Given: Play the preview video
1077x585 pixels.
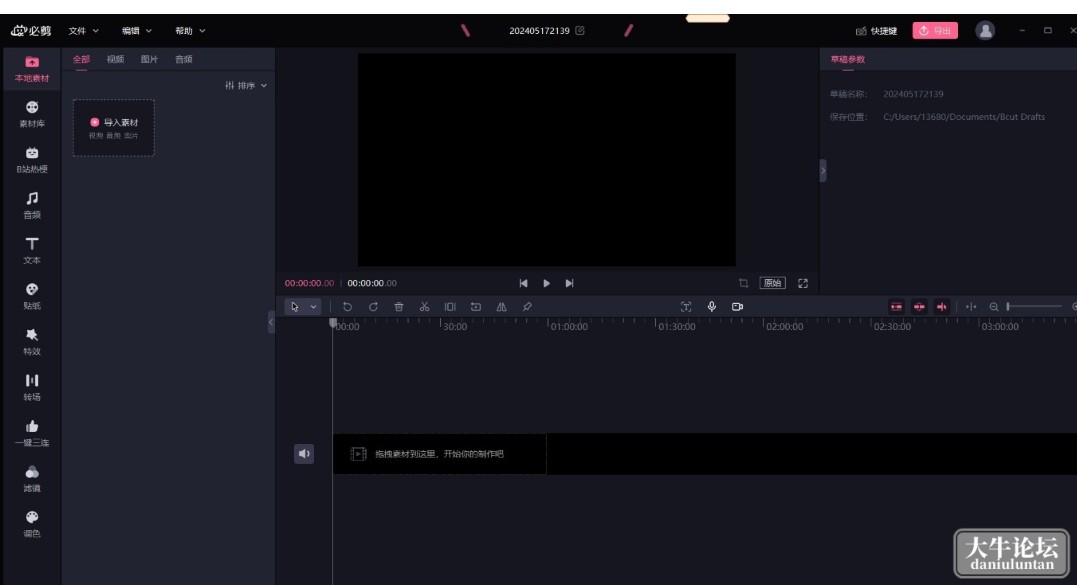Looking at the screenshot, I should tap(547, 283).
